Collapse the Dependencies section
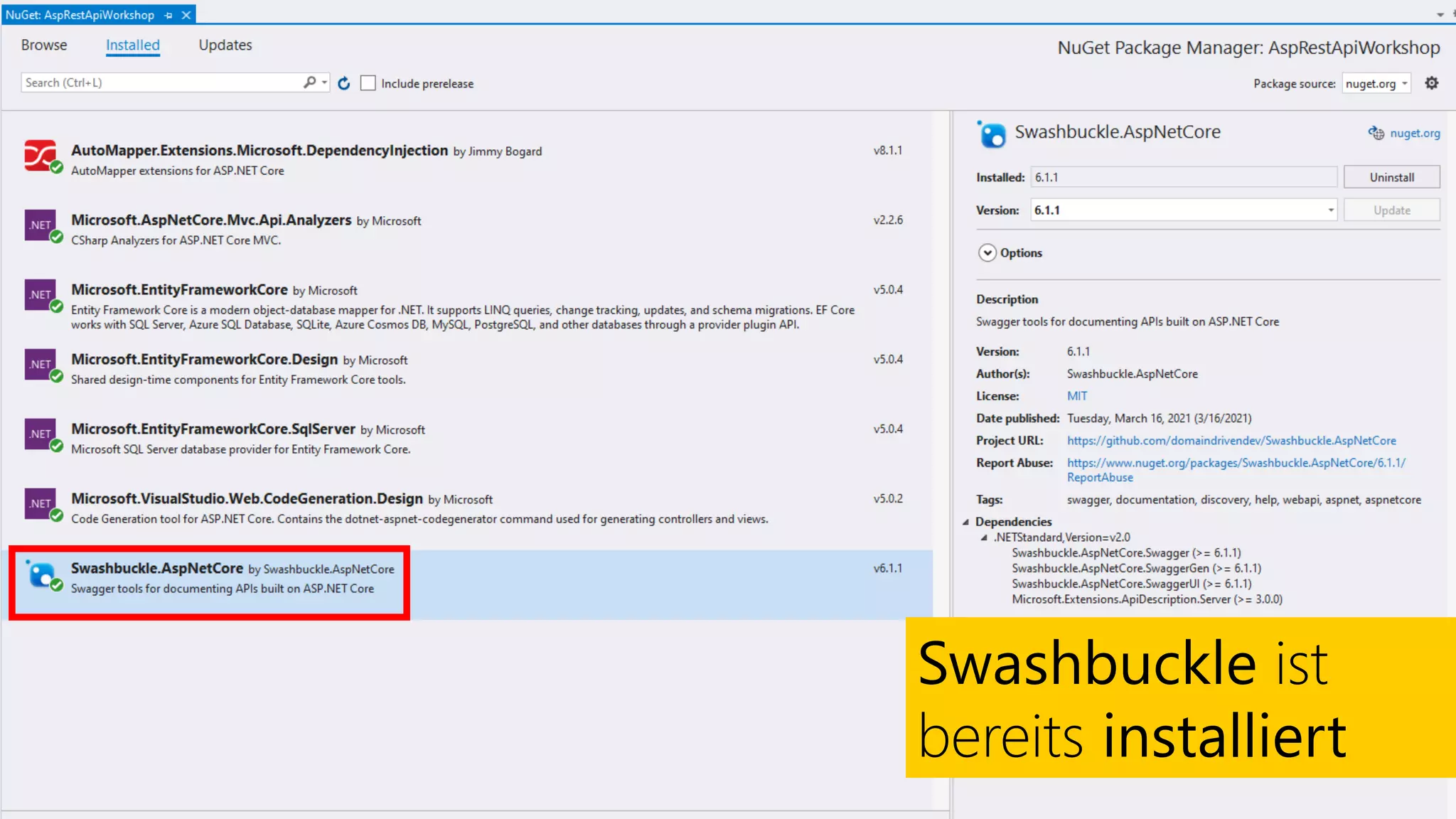The image size is (1456, 819). (966, 522)
